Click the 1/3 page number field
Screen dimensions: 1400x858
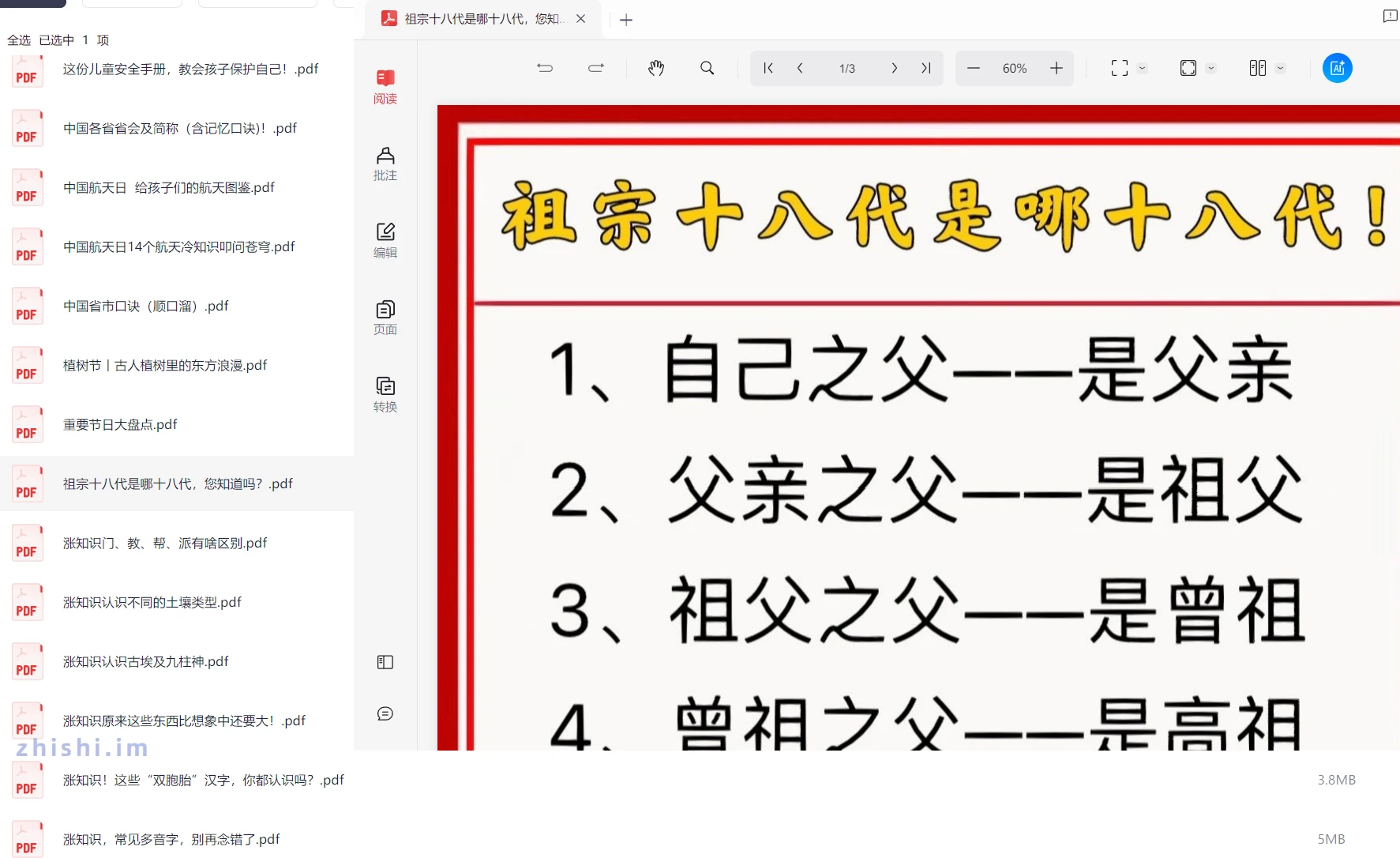point(847,69)
